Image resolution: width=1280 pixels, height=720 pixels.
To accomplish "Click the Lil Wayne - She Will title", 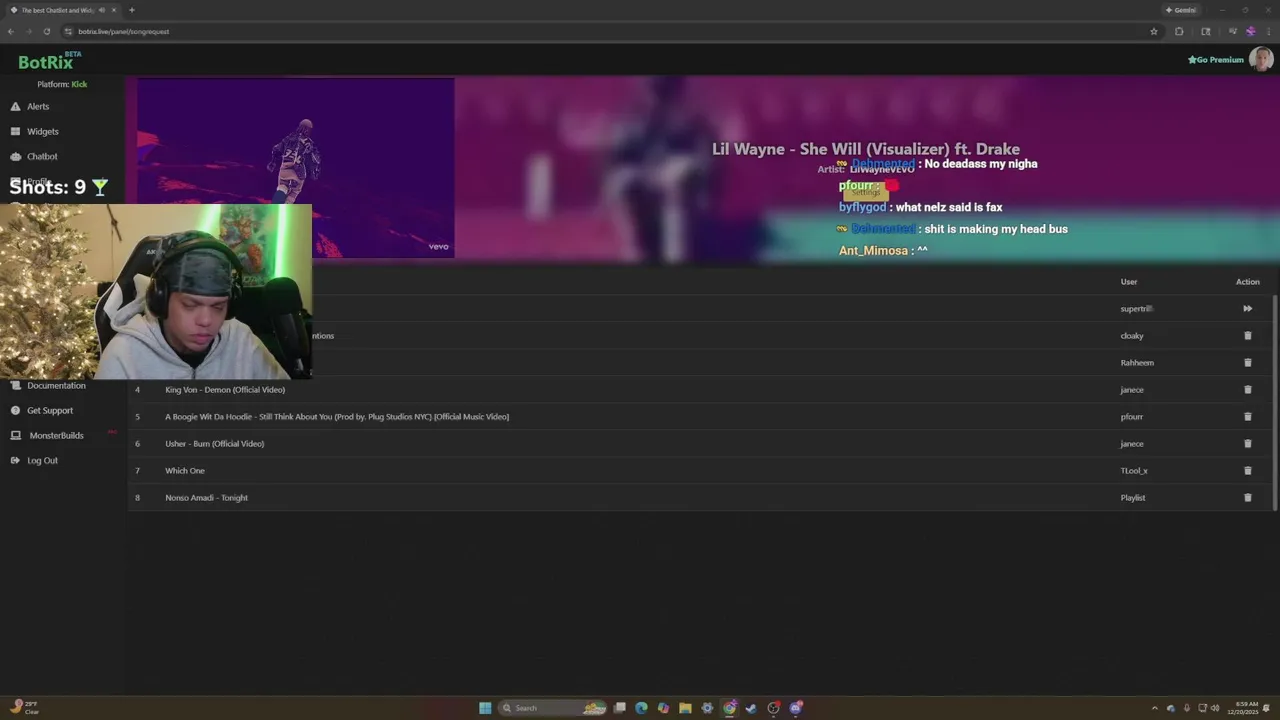I will [x=866, y=149].
